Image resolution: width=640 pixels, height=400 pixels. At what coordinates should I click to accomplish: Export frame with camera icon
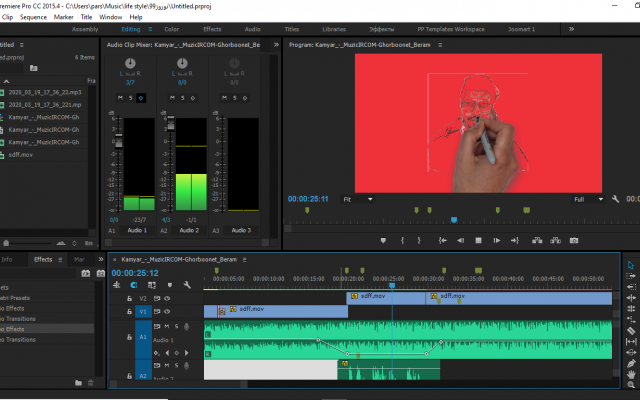tap(574, 240)
